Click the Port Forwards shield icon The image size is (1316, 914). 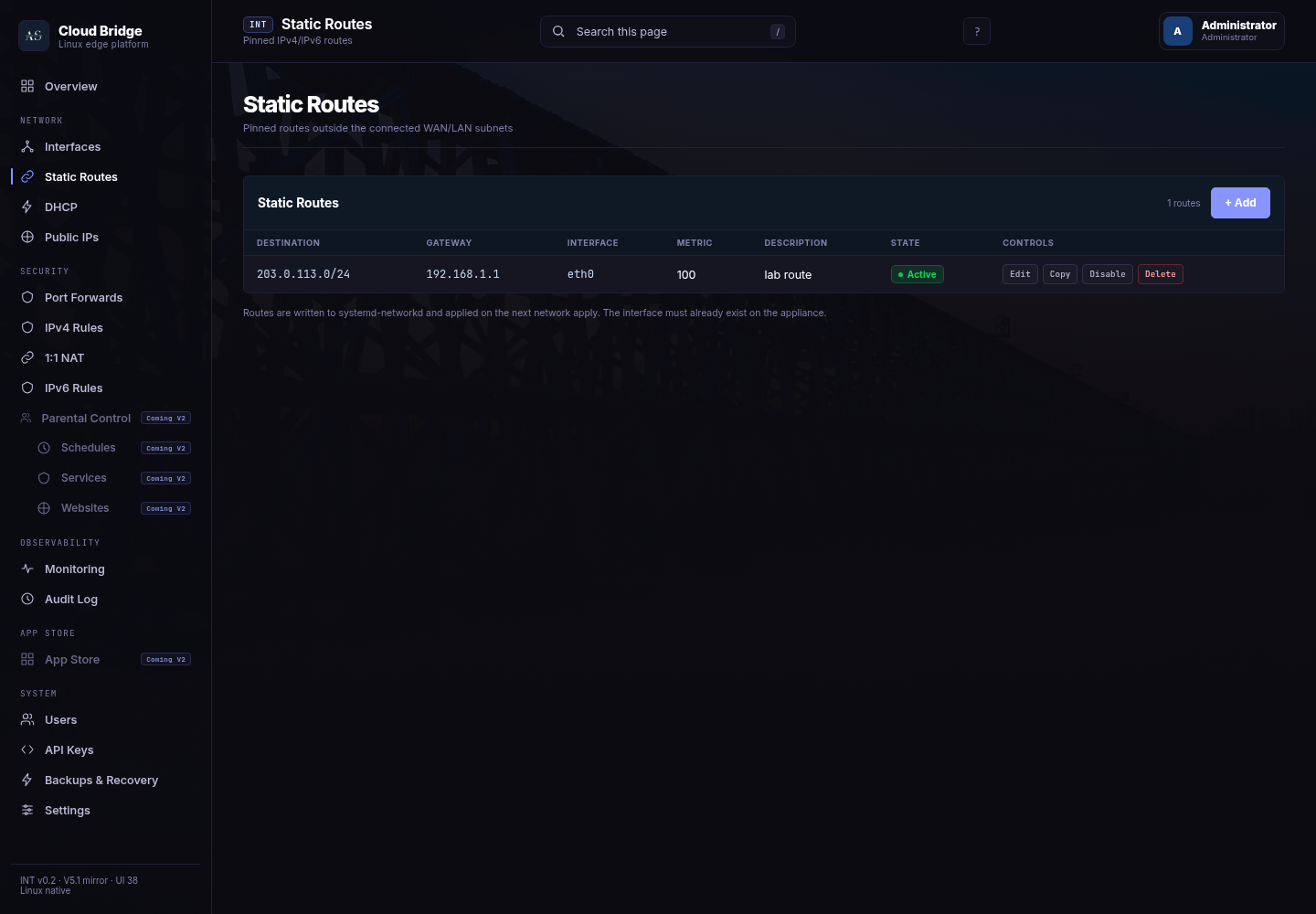pyautogui.click(x=27, y=297)
